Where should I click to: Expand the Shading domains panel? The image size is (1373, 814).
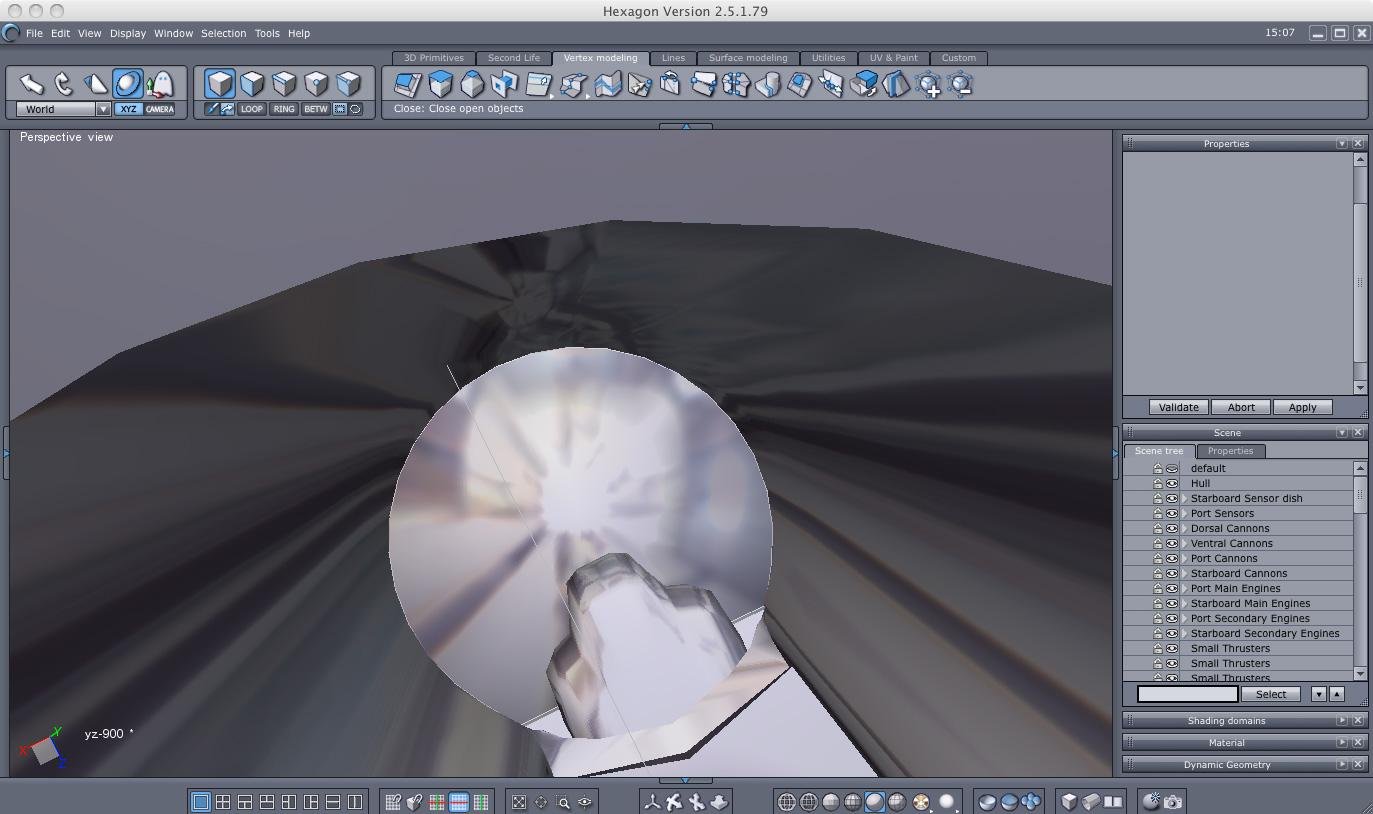(x=1342, y=720)
